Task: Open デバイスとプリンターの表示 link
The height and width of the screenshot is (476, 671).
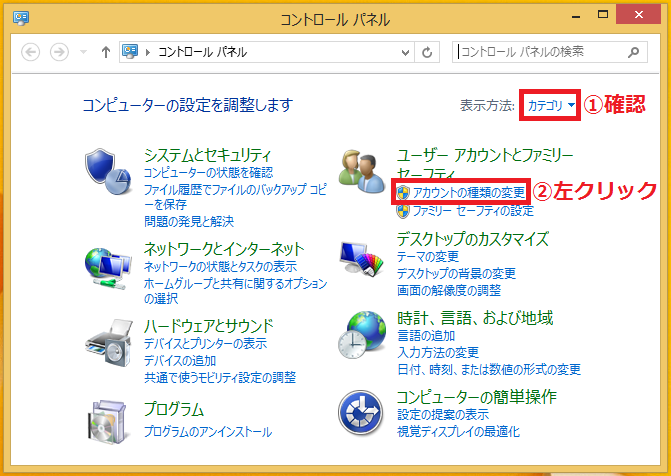Action: (x=205, y=343)
